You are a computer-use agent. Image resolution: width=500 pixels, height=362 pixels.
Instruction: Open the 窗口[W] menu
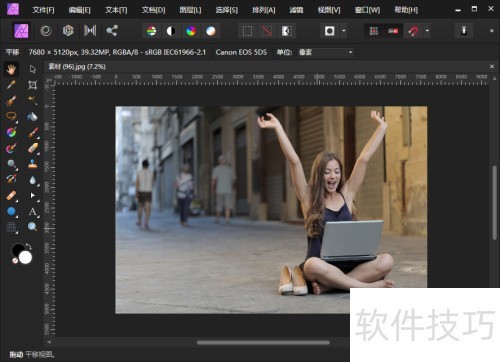coord(367,10)
